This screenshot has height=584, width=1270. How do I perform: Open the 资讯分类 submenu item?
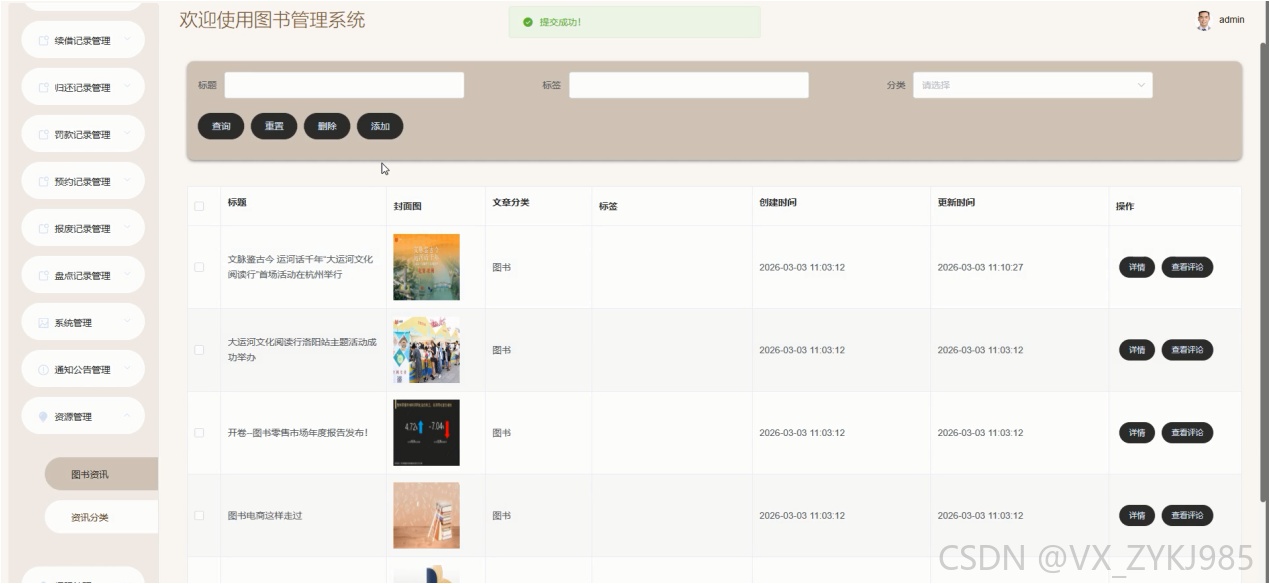click(x=100, y=518)
